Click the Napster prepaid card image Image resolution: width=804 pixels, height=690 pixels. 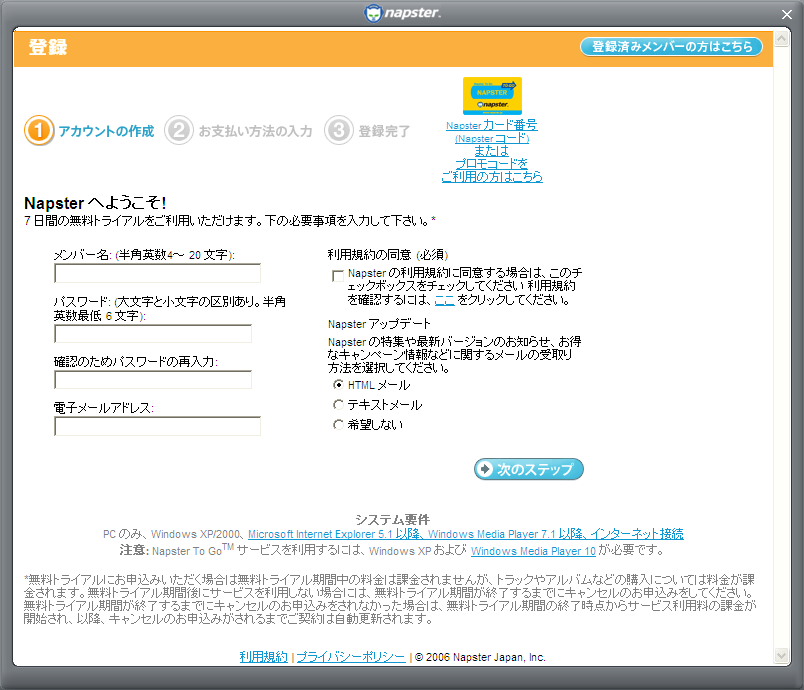tap(492, 96)
